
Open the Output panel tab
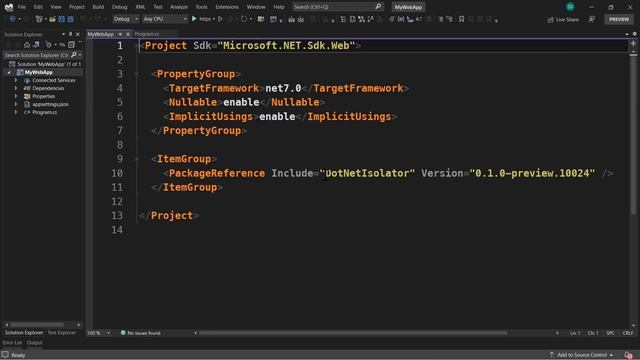click(x=34, y=342)
